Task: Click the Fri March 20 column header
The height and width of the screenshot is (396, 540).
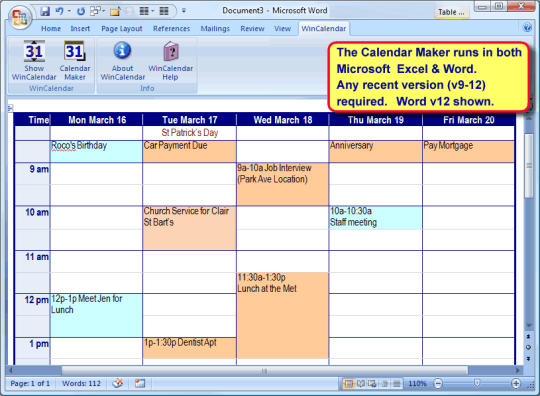Action: point(468,120)
